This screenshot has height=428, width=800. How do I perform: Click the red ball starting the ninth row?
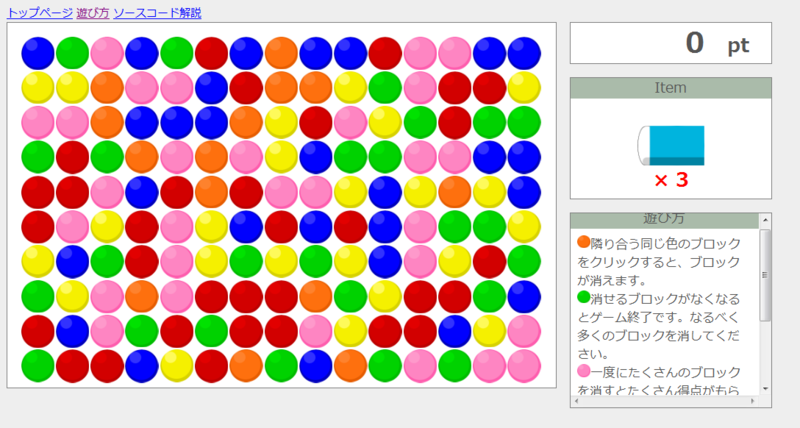[x=38, y=331]
